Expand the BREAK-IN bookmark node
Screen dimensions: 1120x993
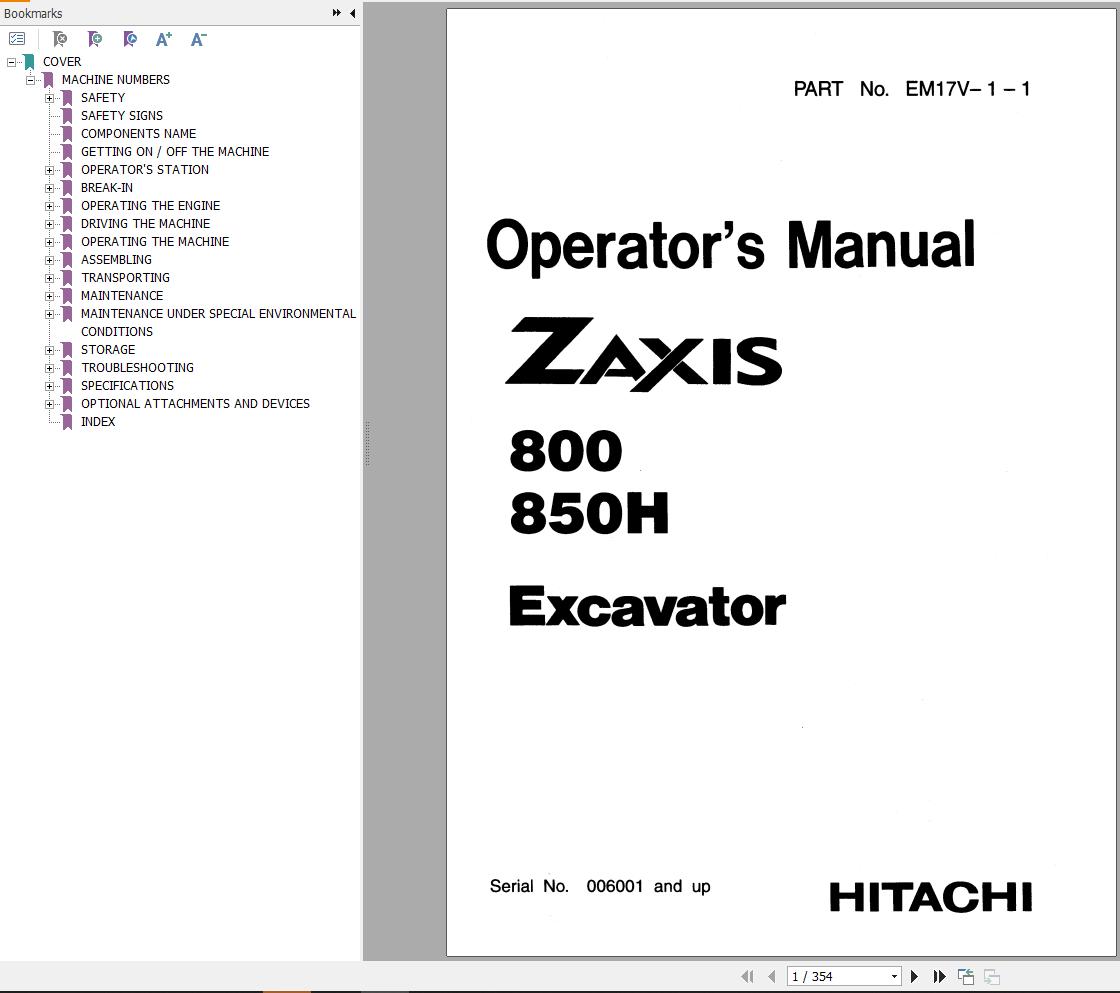coord(49,188)
